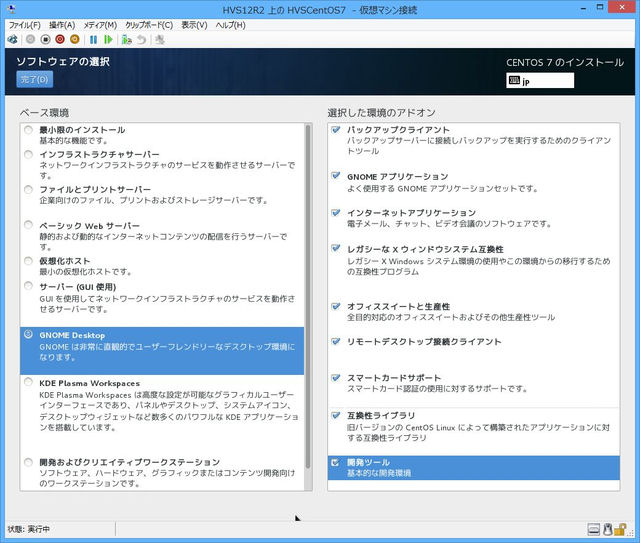Minimize the VM connection window
Screen dimensions: 640x543
tap(584, 8)
